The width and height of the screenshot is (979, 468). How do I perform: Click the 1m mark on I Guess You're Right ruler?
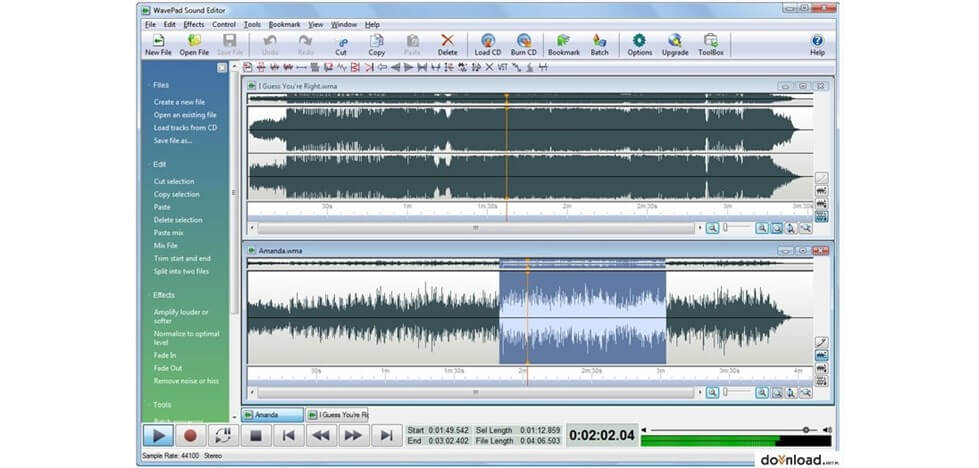[x=406, y=206]
